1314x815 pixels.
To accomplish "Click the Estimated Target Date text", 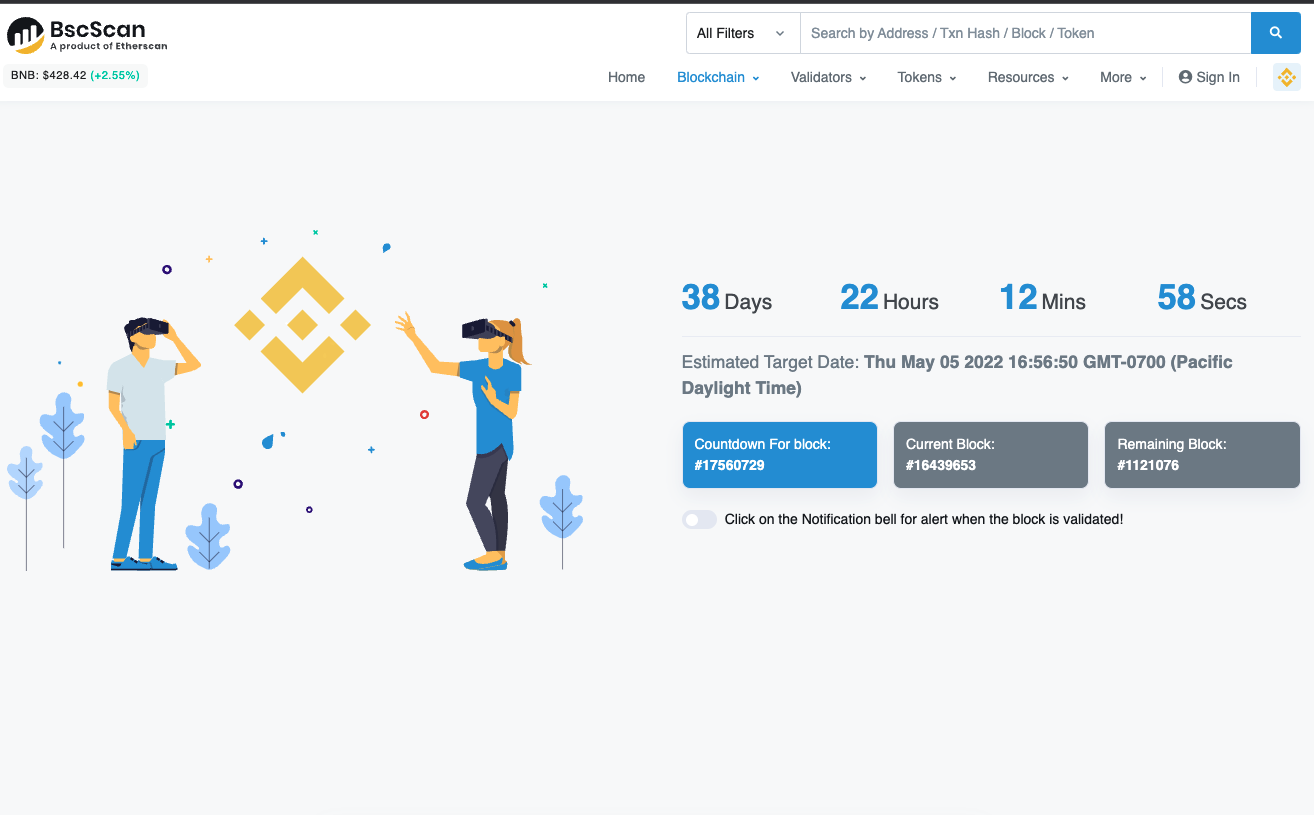I will [957, 375].
